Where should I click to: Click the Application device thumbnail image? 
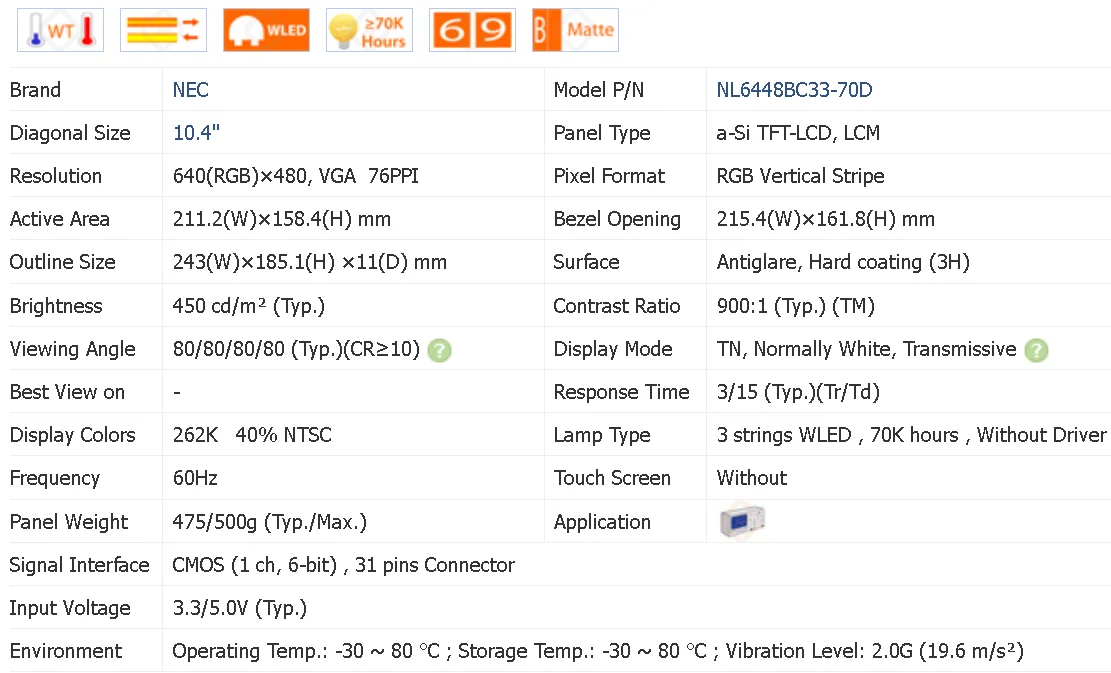[742, 522]
